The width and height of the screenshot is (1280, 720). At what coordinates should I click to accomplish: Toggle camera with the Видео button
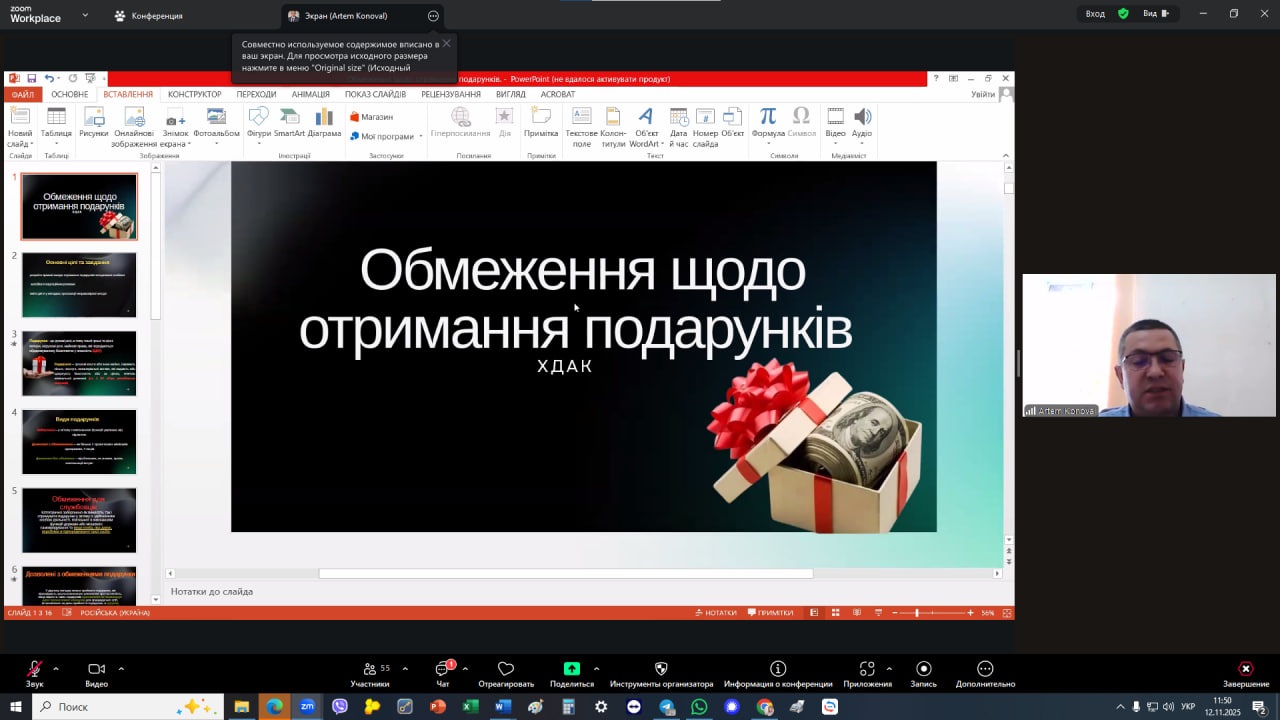(x=96, y=670)
